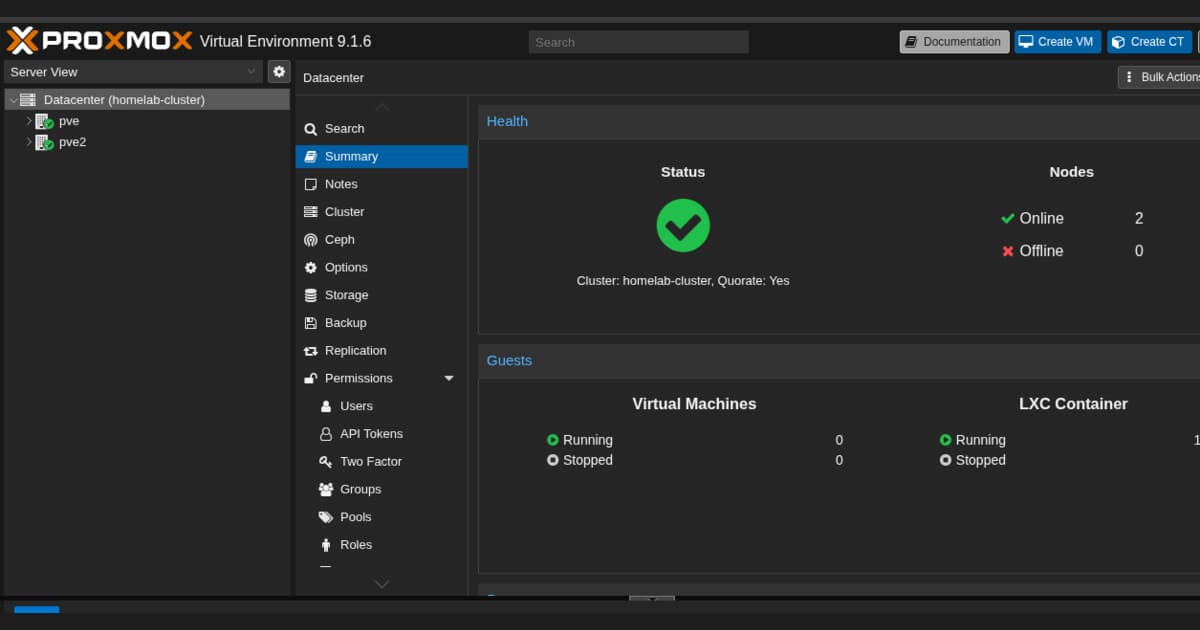
Task: Open the Cluster menu item
Action: pos(344,212)
